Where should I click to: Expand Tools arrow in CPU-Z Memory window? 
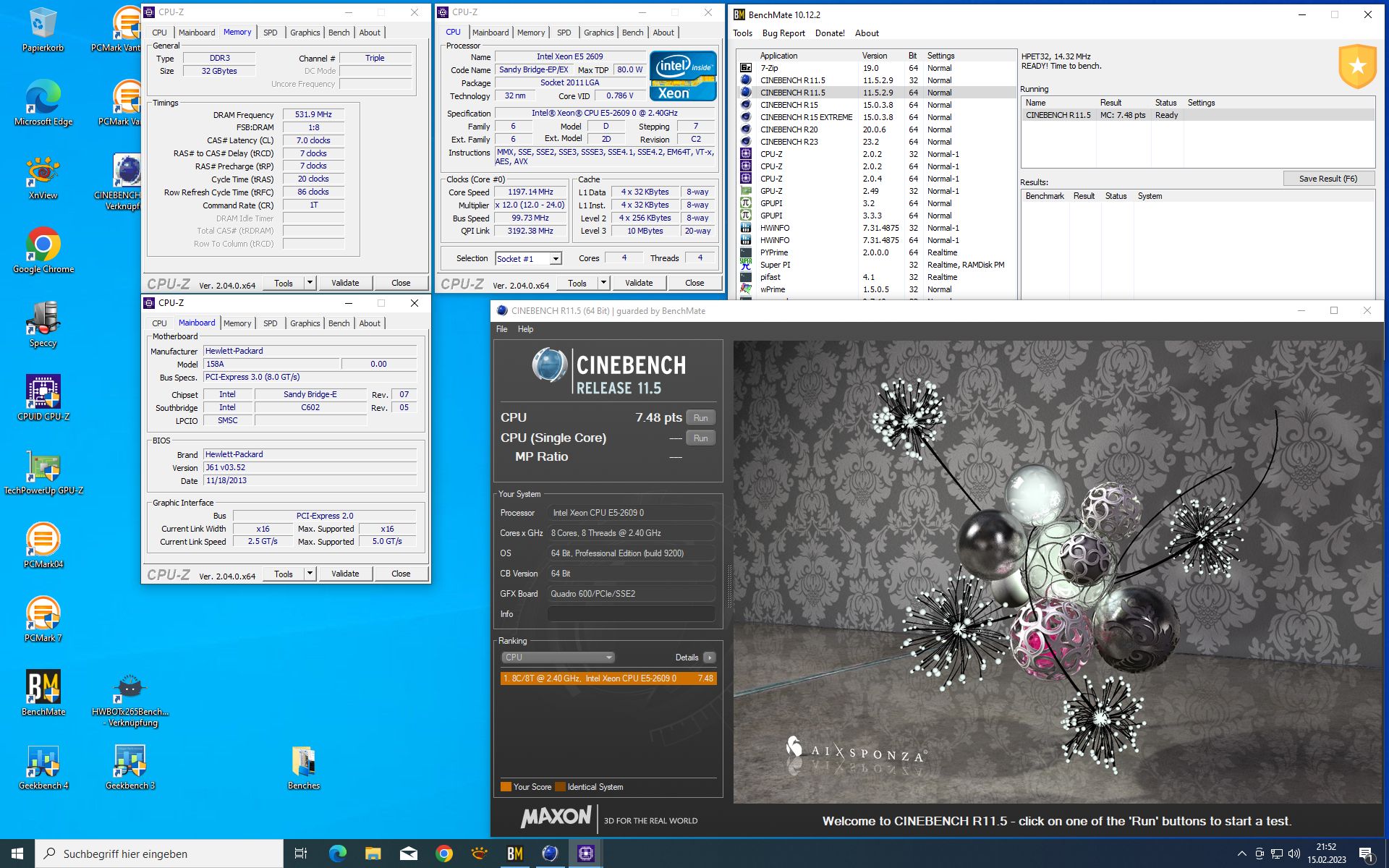310,283
